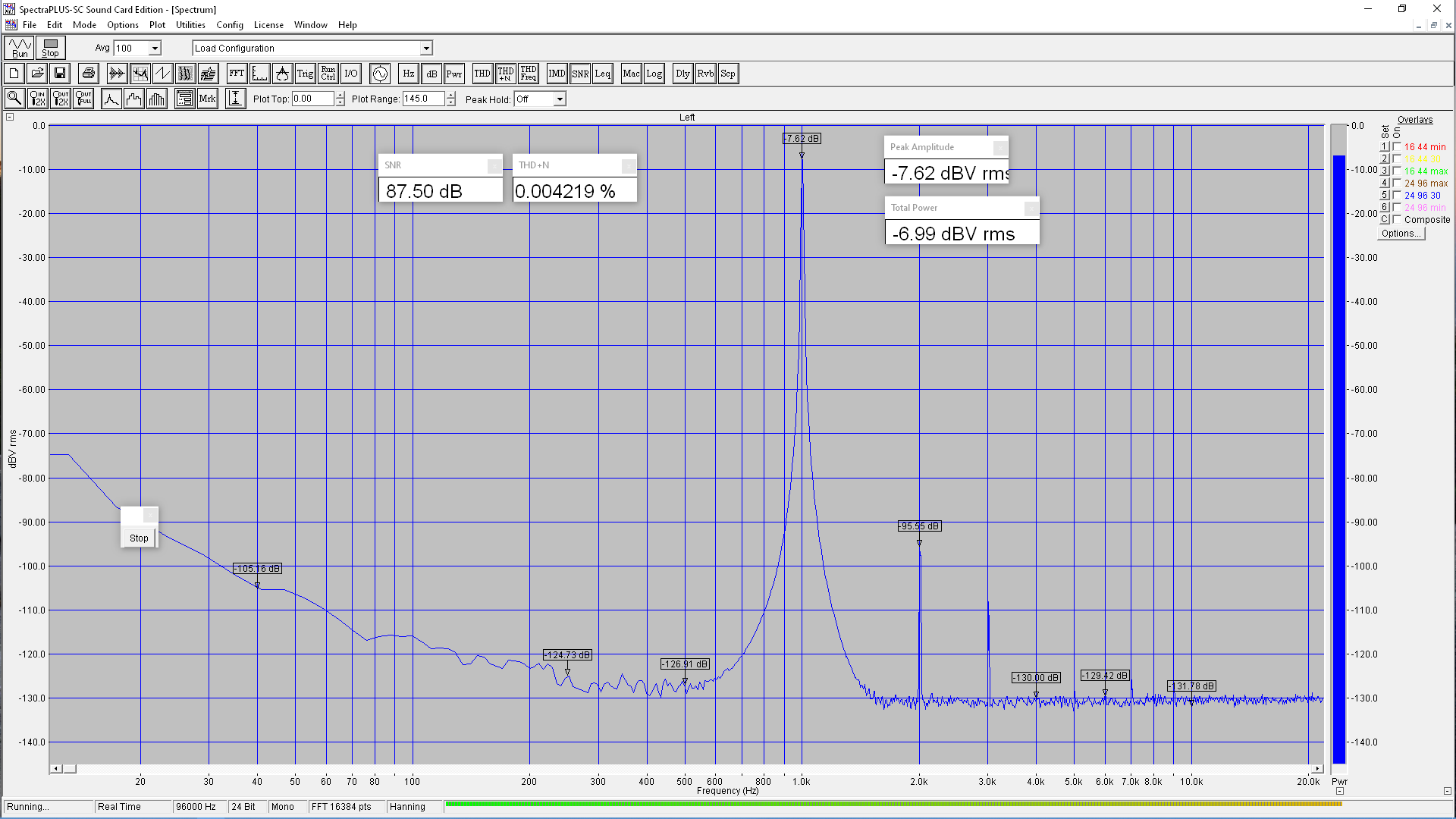Viewport: 1456px width, 819px height.
Task: Open the Utilities menu
Action: [x=190, y=25]
